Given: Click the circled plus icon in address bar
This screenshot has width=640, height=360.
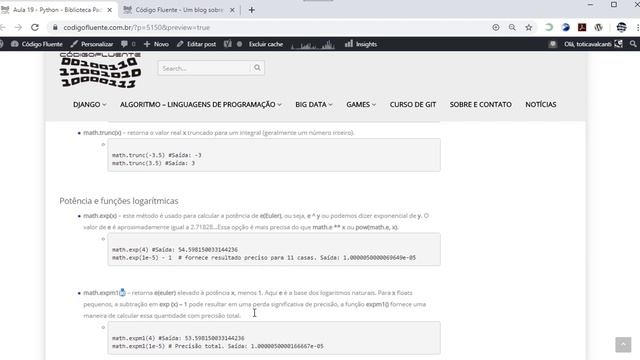Looking at the screenshot, I should click(x=496, y=27).
